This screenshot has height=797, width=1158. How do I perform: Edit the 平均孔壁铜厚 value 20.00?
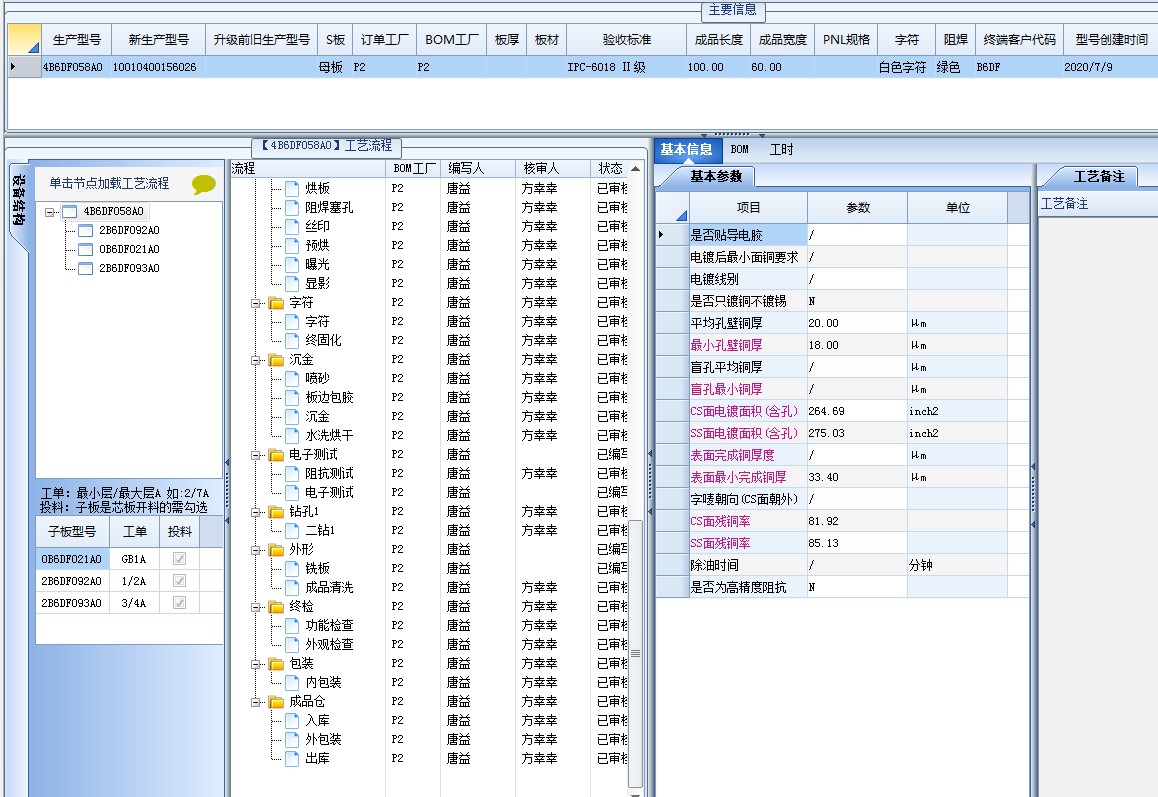(x=857, y=324)
